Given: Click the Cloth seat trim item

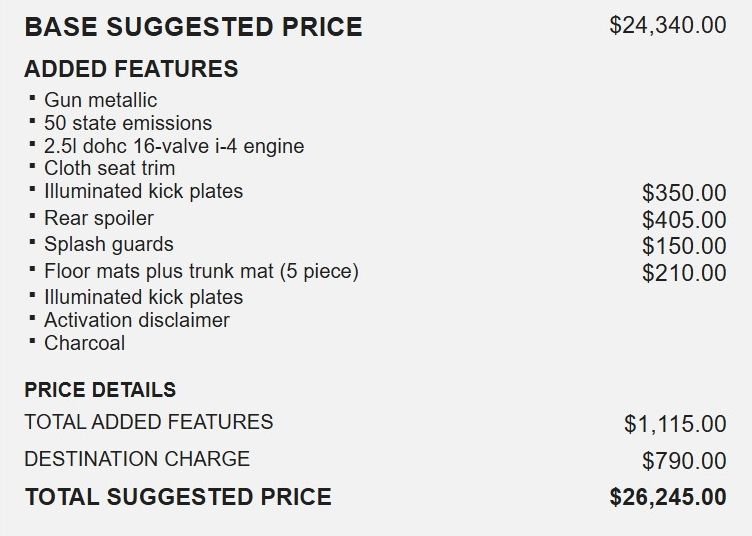Looking at the screenshot, I should point(109,168).
